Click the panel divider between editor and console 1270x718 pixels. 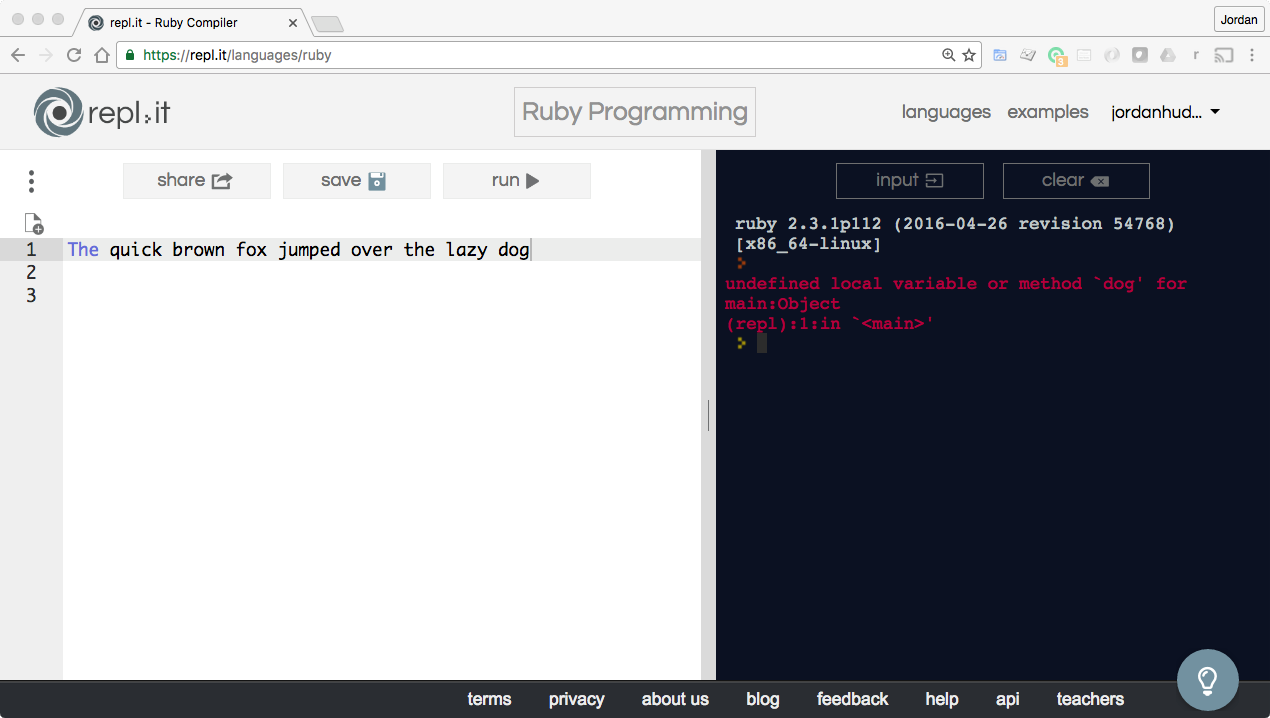(708, 415)
